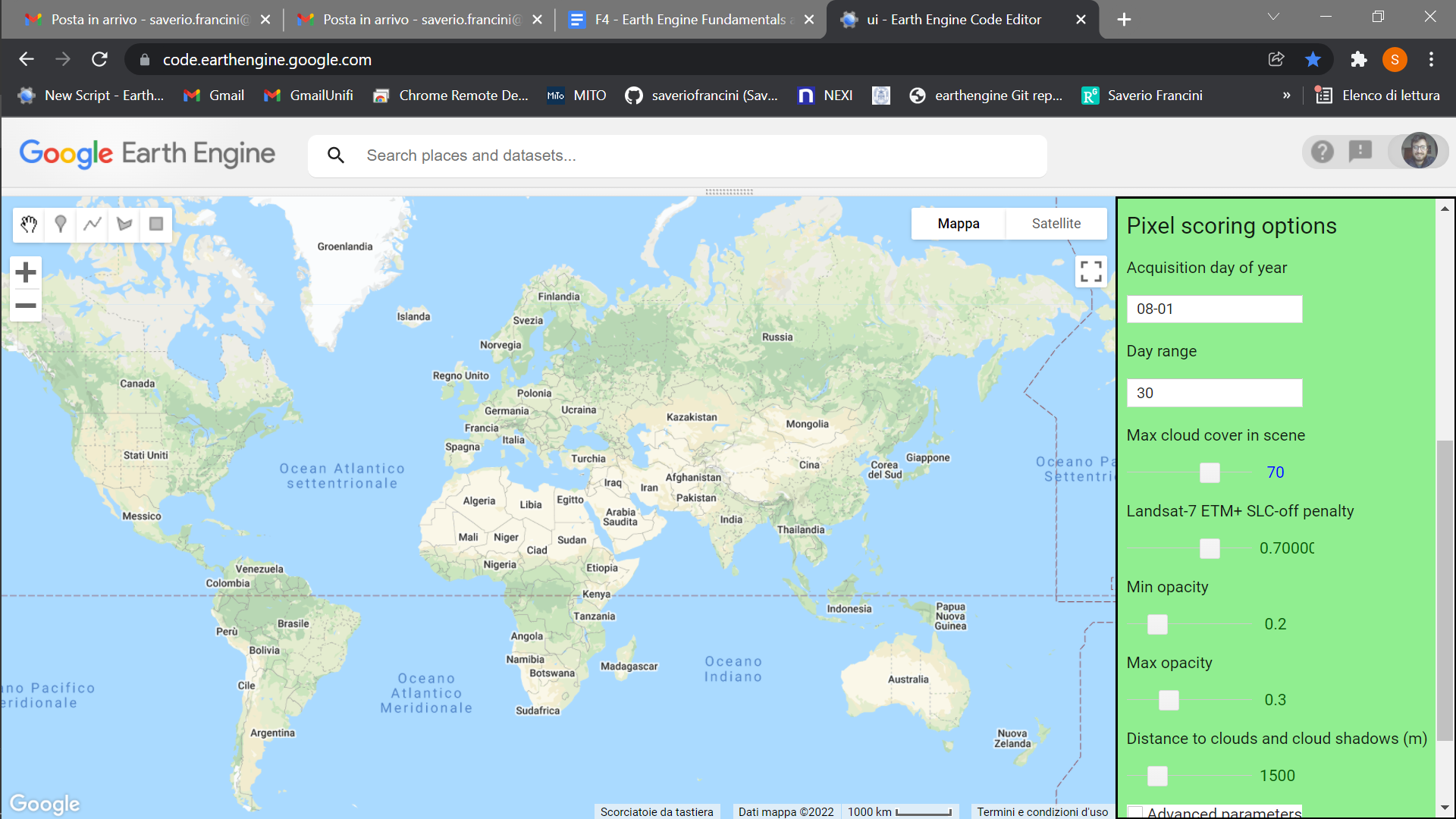Click the search magnifier icon
Image resolution: width=1456 pixels, height=819 pixels.
[336, 155]
